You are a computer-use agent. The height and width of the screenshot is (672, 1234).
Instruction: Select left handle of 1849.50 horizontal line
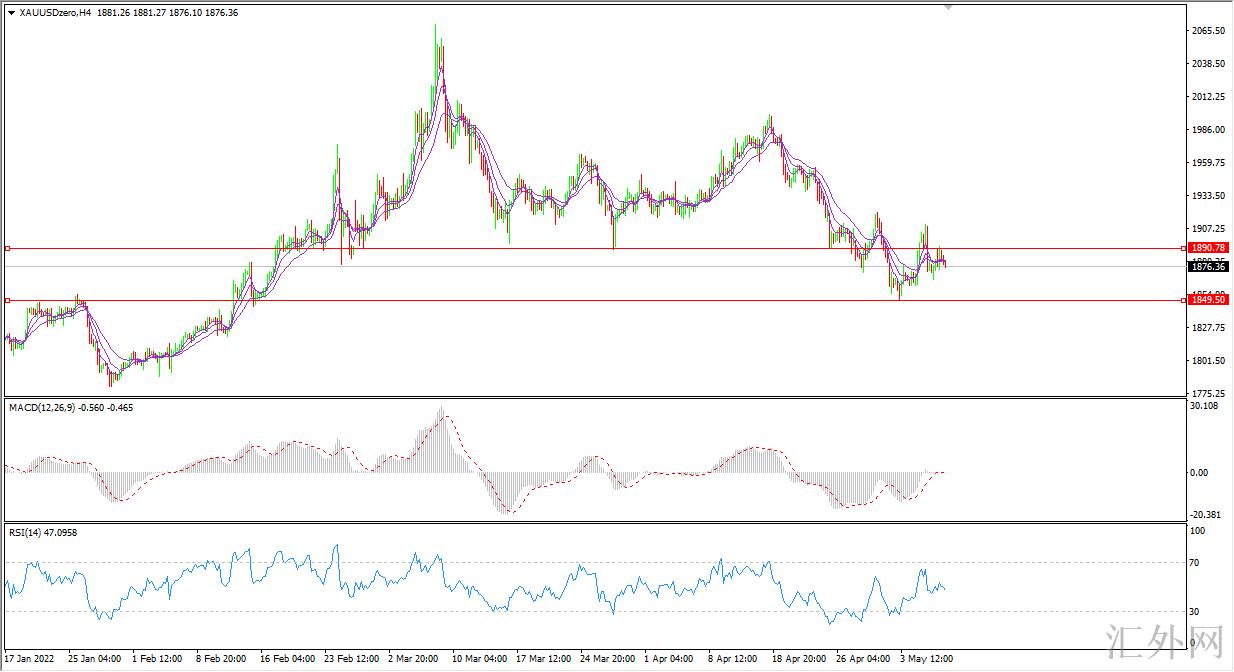click(8, 300)
